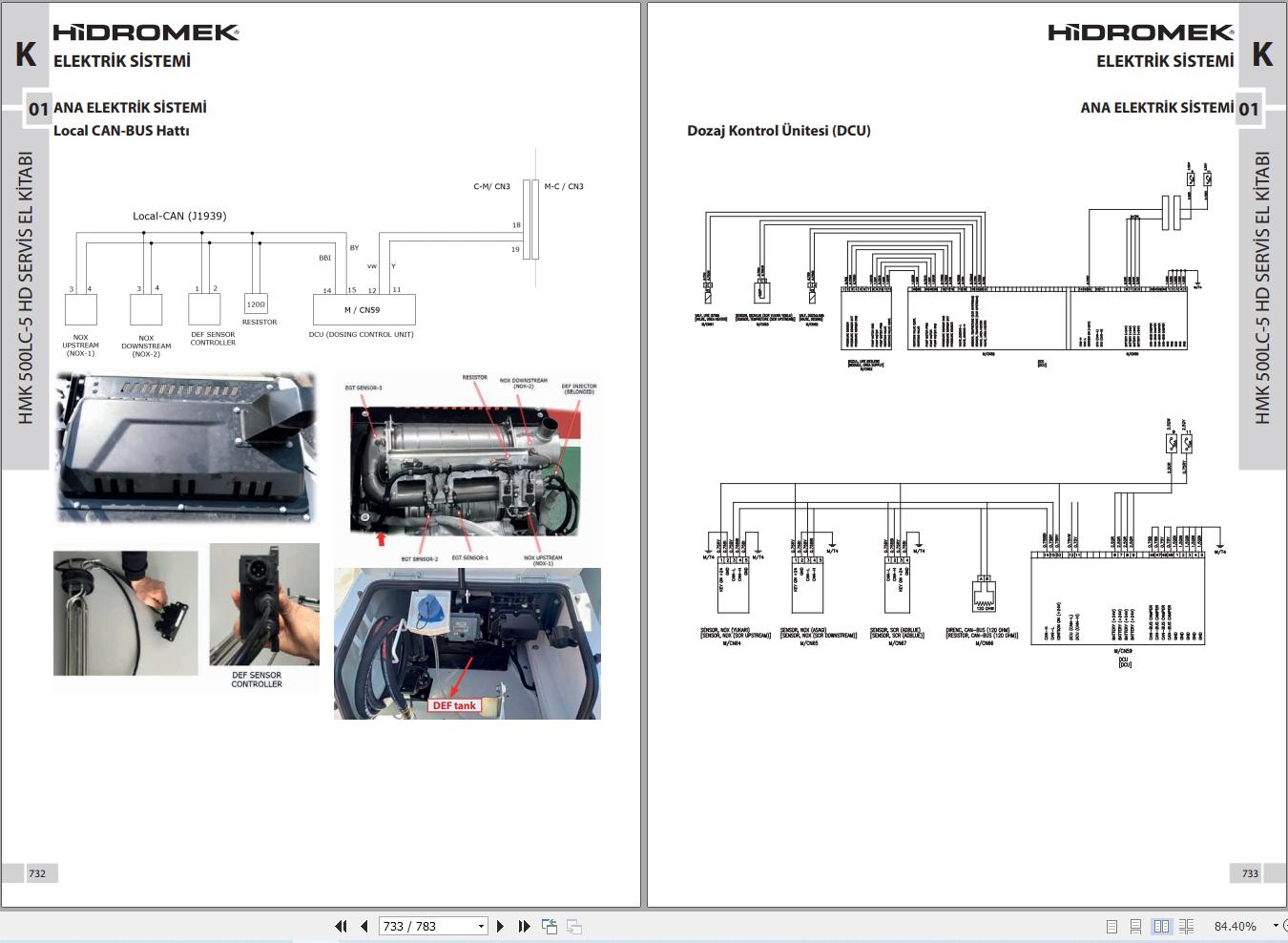
Task: Click the 120Ω resistor box
Action: coord(256,304)
